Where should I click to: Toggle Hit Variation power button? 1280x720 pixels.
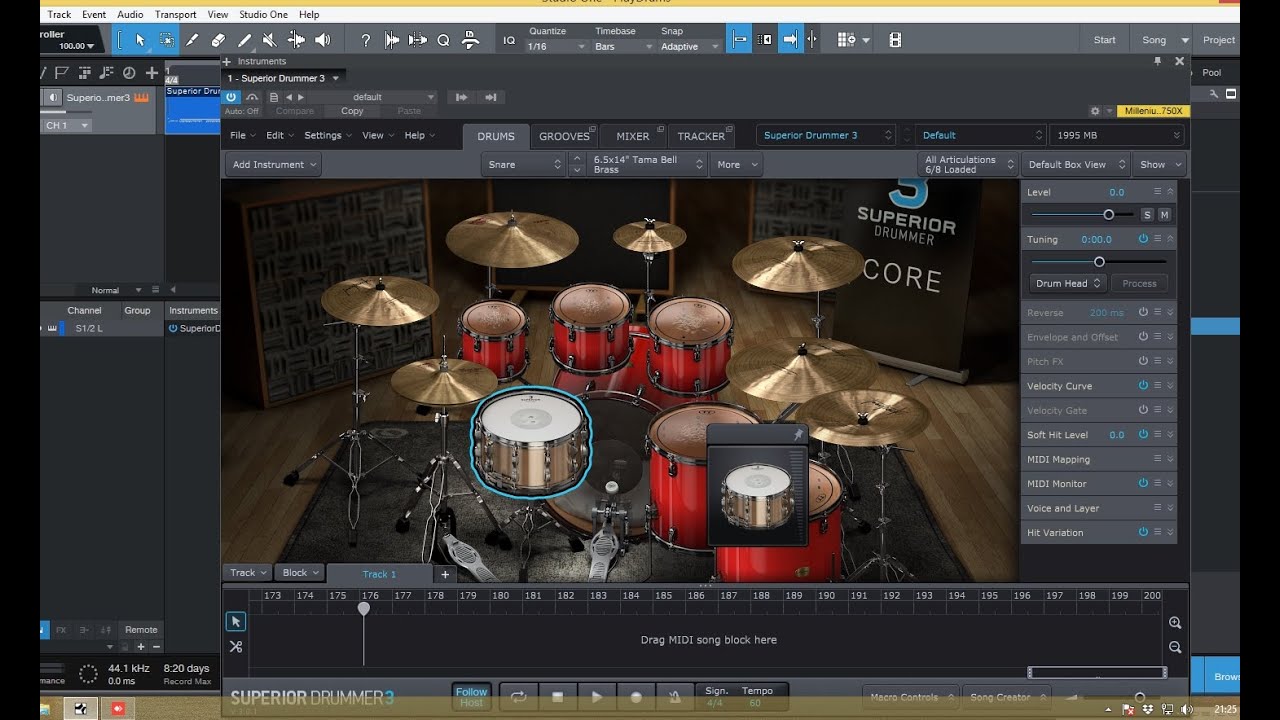[1143, 532]
